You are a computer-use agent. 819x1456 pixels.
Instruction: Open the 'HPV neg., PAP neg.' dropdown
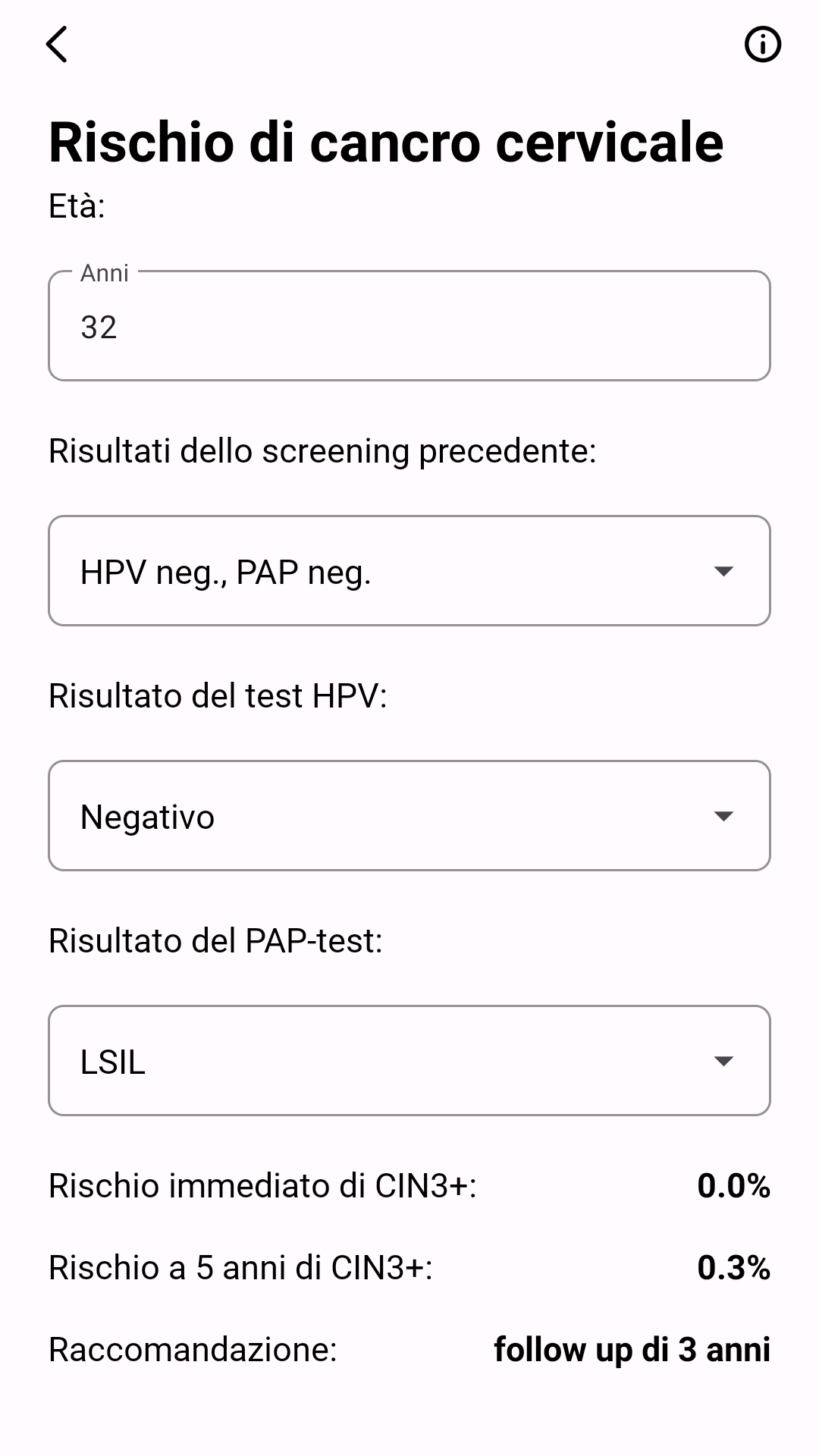point(379,571)
